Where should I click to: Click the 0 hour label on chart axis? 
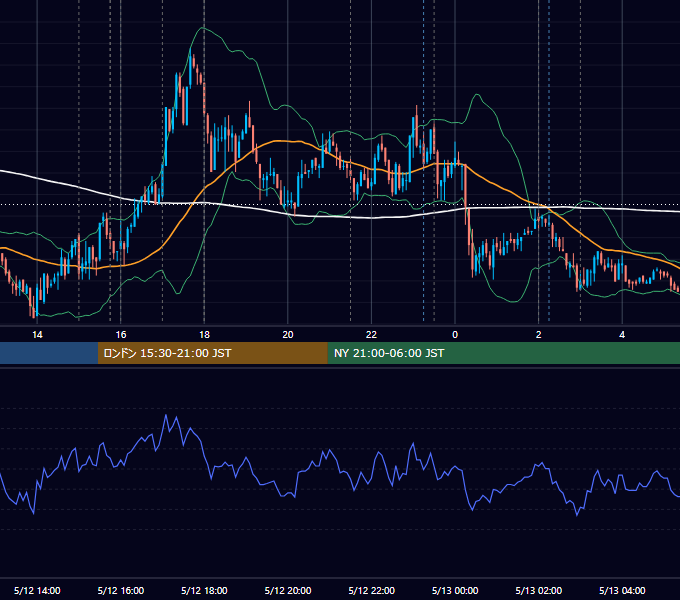(x=455, y=335)
